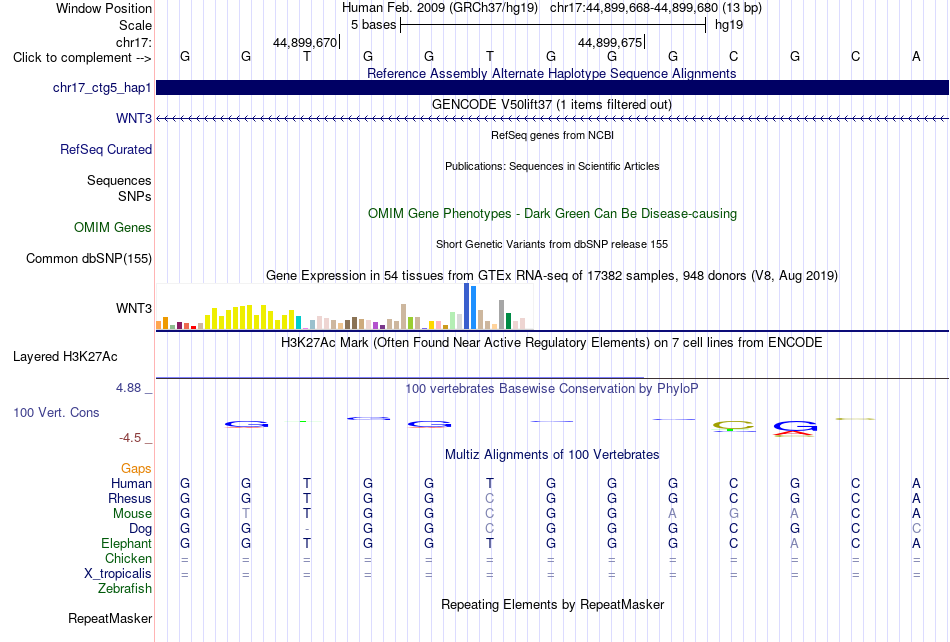Click the Window Position label

coord(104,8)
